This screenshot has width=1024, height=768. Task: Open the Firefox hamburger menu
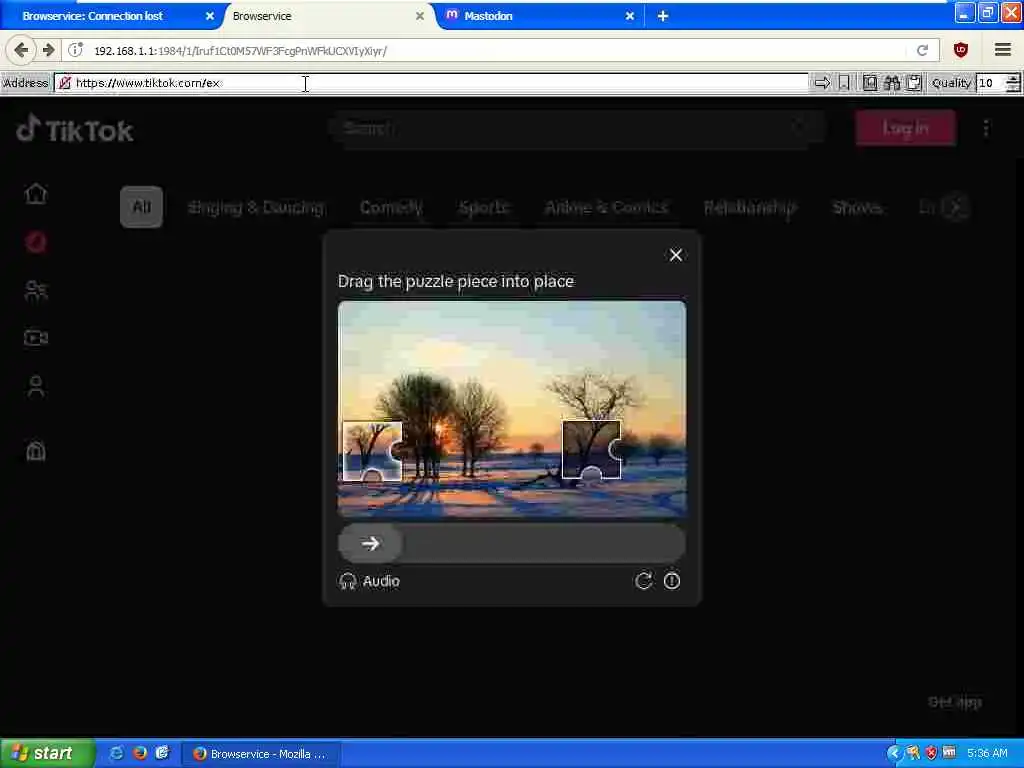click(x=1002, y=50)
